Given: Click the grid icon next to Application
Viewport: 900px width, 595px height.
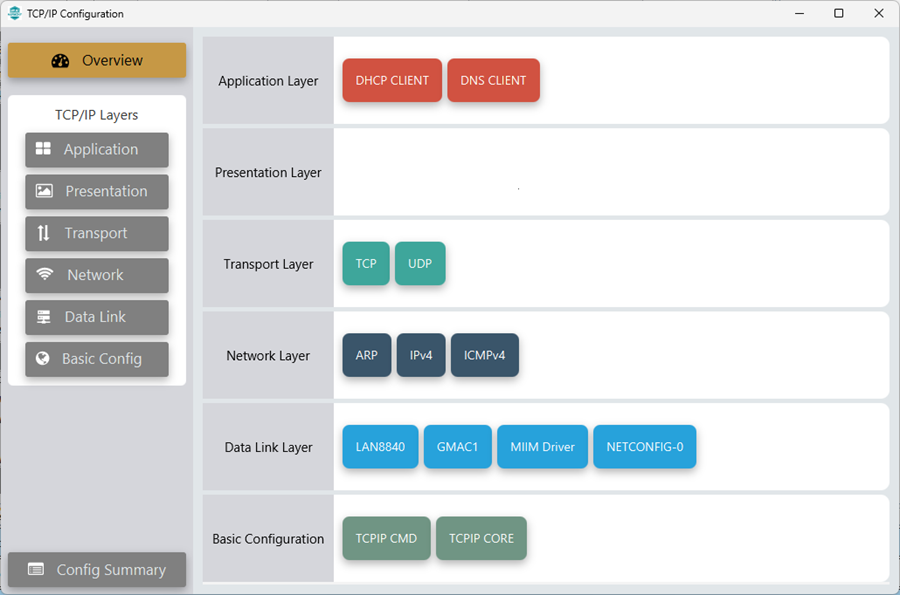Looking at the screenshot, I should (43, 149).
